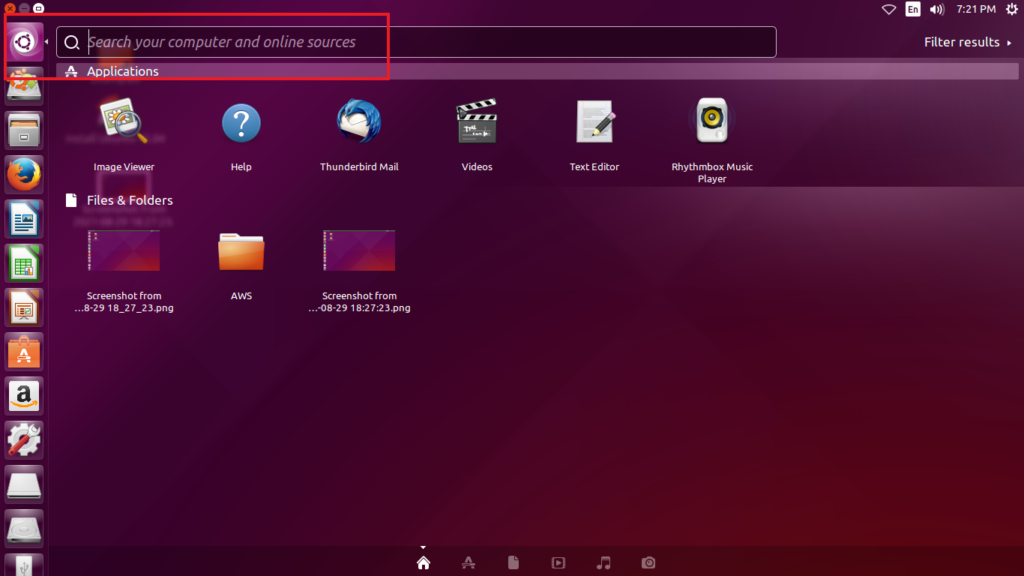Switch to the Music lens tab
The height and width of the screenshot is (576, 1024).
pos(603,563)
